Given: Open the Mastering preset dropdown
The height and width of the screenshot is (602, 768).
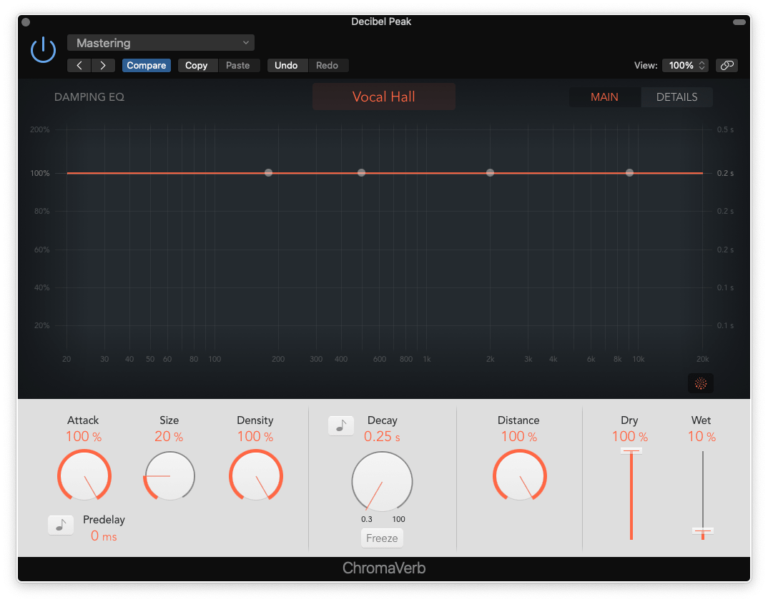Looking at the screenshot, I should [160, 43].
